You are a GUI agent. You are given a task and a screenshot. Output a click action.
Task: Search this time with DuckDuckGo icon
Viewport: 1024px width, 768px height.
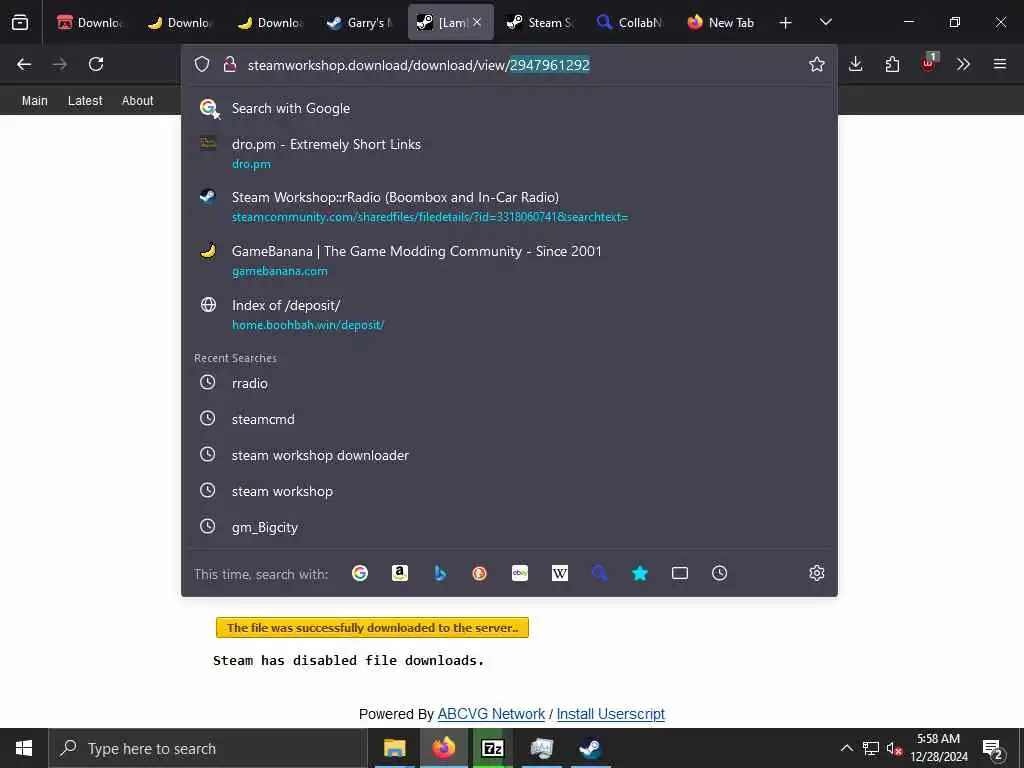tap(479, 573)
